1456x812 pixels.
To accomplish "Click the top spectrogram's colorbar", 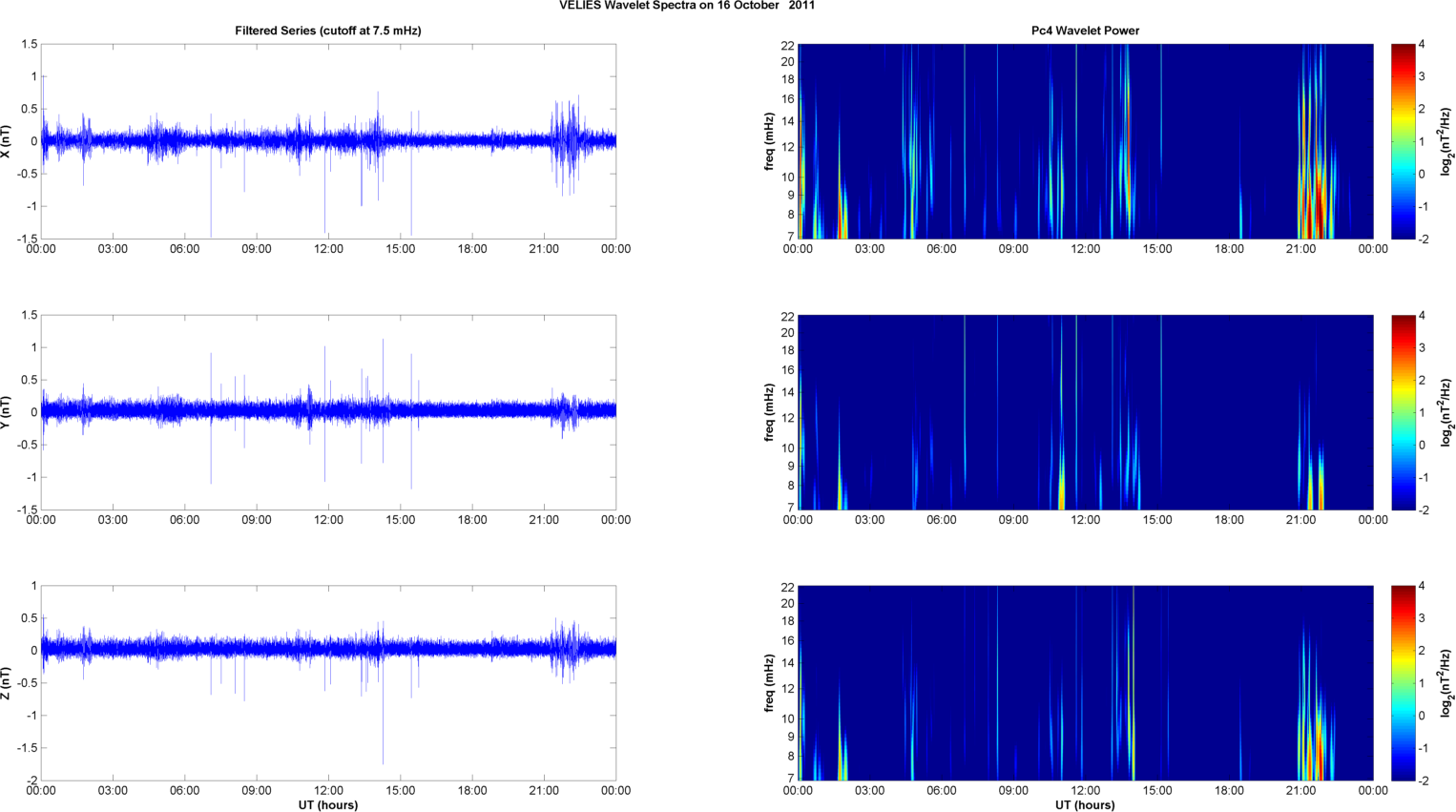I will [1403, 141].
